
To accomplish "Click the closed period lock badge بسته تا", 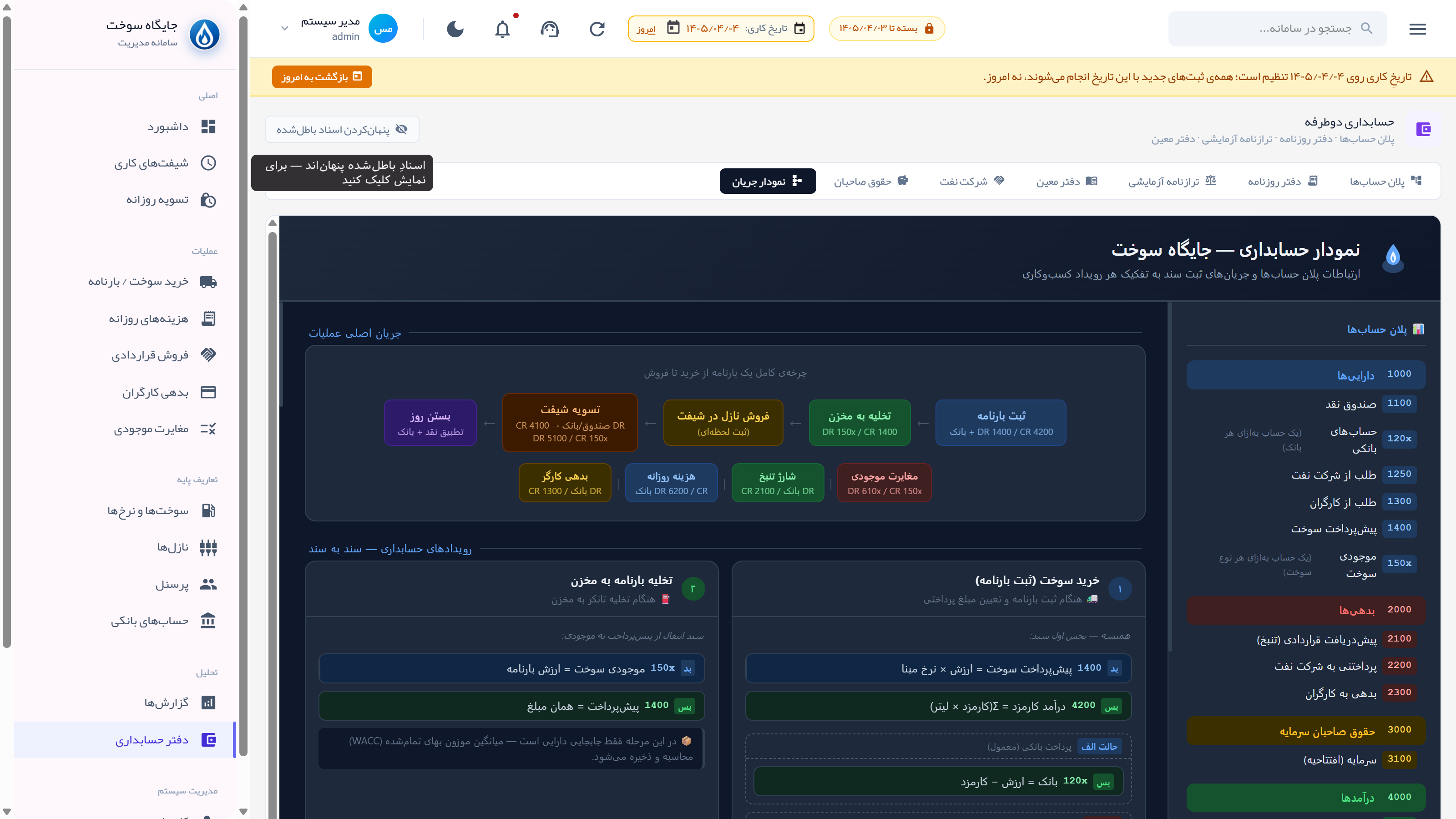I will 887,28.
